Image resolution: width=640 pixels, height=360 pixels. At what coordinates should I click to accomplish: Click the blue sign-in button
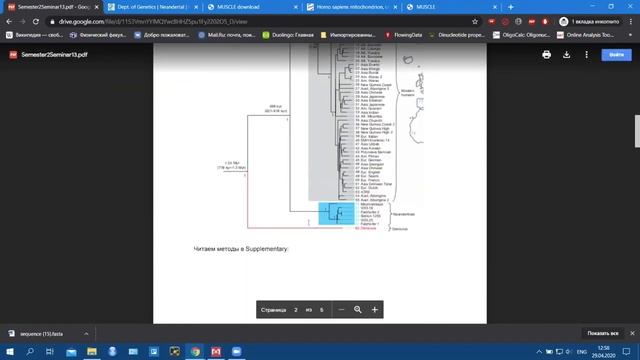pos(616,55)
